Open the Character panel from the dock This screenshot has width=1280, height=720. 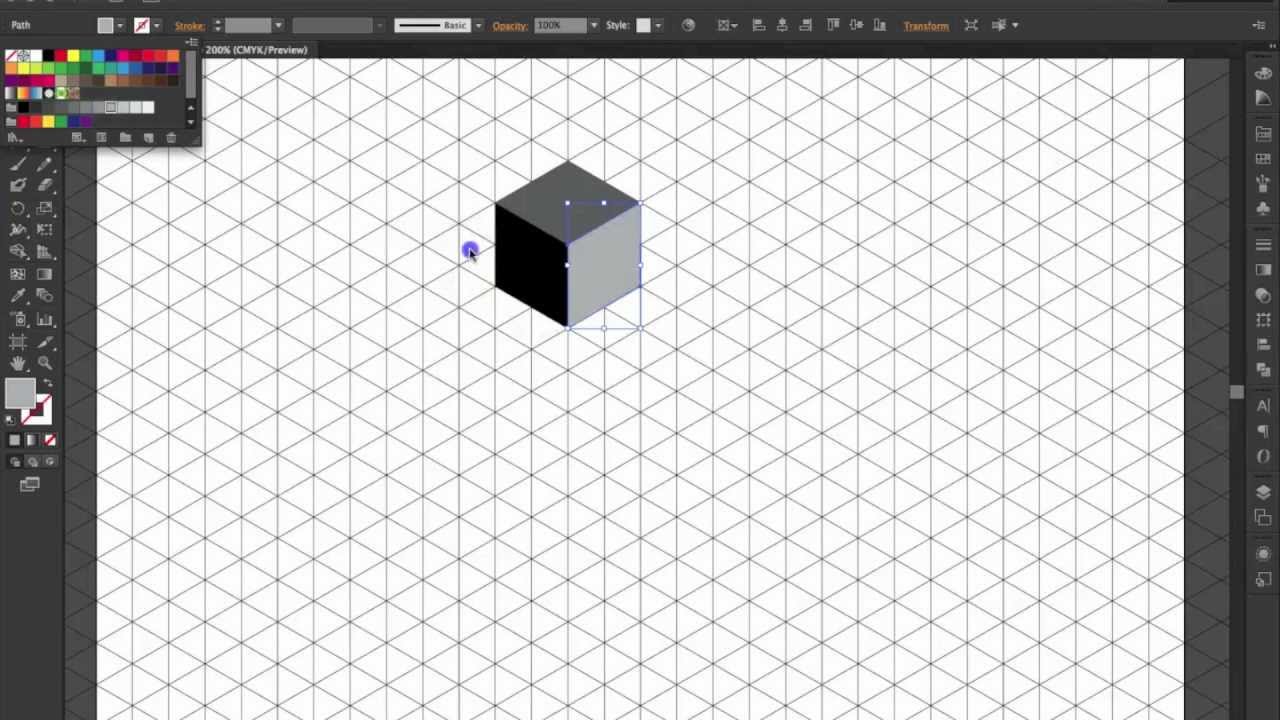pyautogui.click(x=1263, y=406)
